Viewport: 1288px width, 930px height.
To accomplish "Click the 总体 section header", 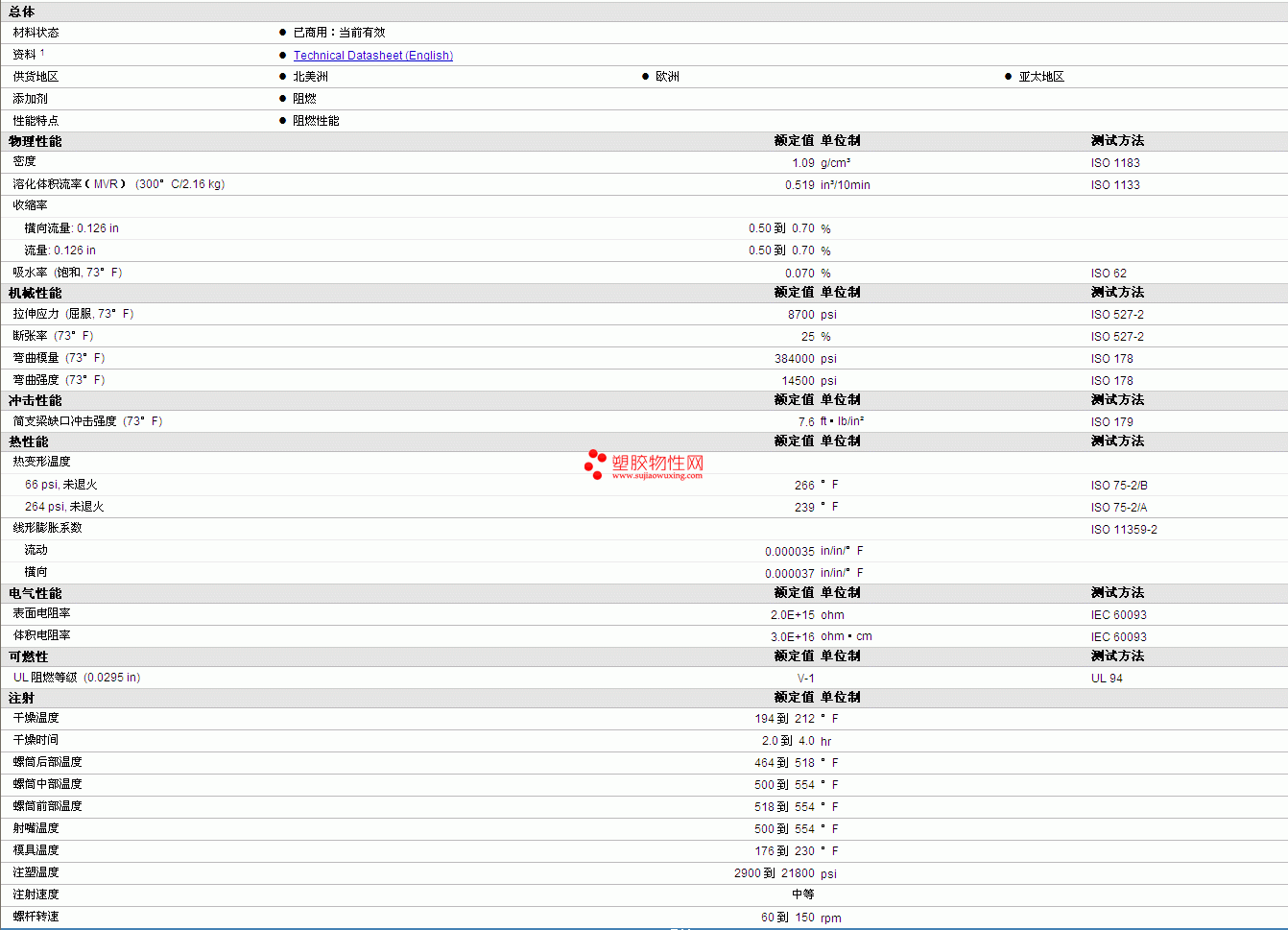I will point(22,12).
